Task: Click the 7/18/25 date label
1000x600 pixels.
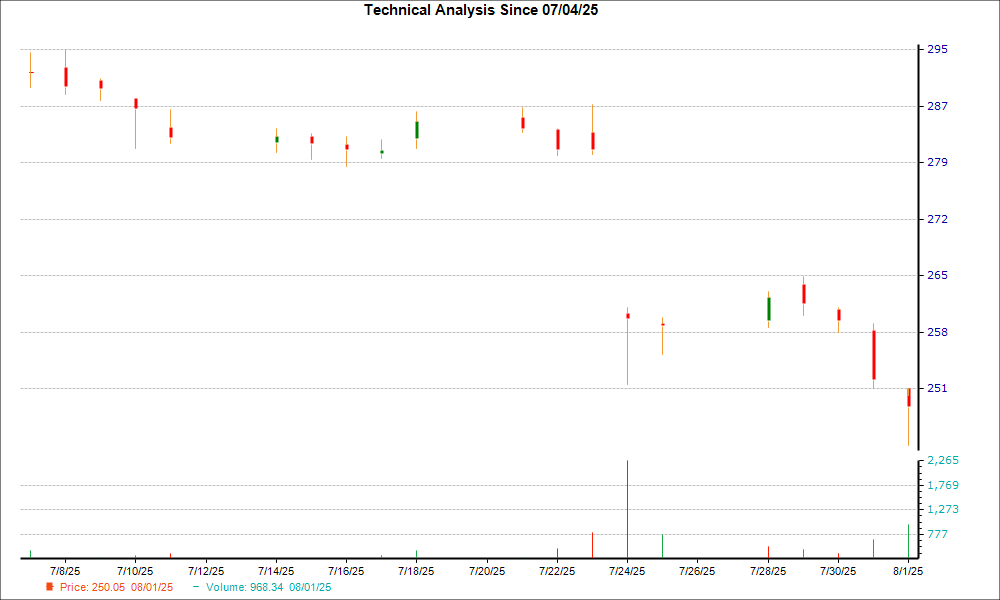Action: [416, 571]
